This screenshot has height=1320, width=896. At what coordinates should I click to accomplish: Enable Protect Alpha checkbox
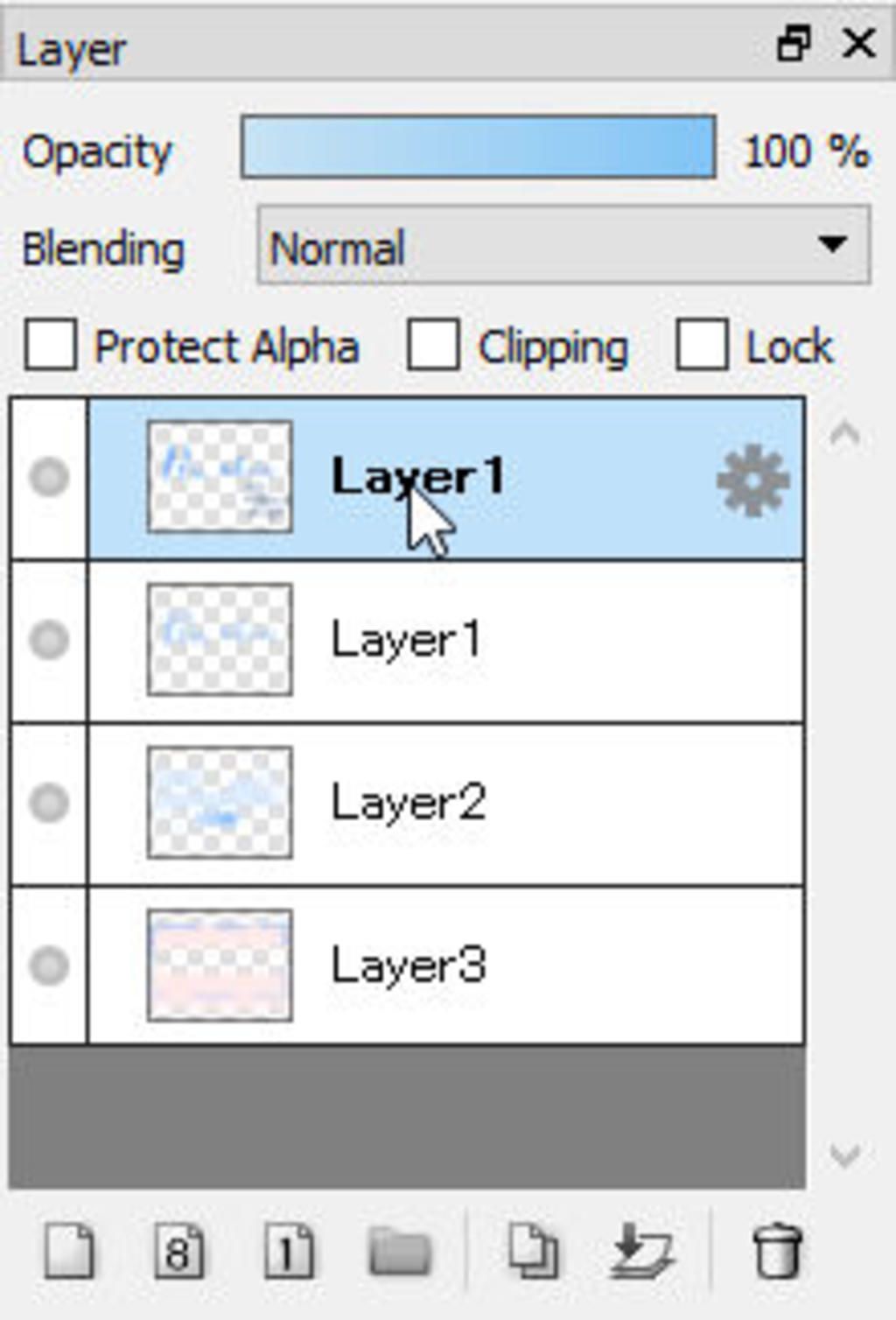click(x=50, y=345)
